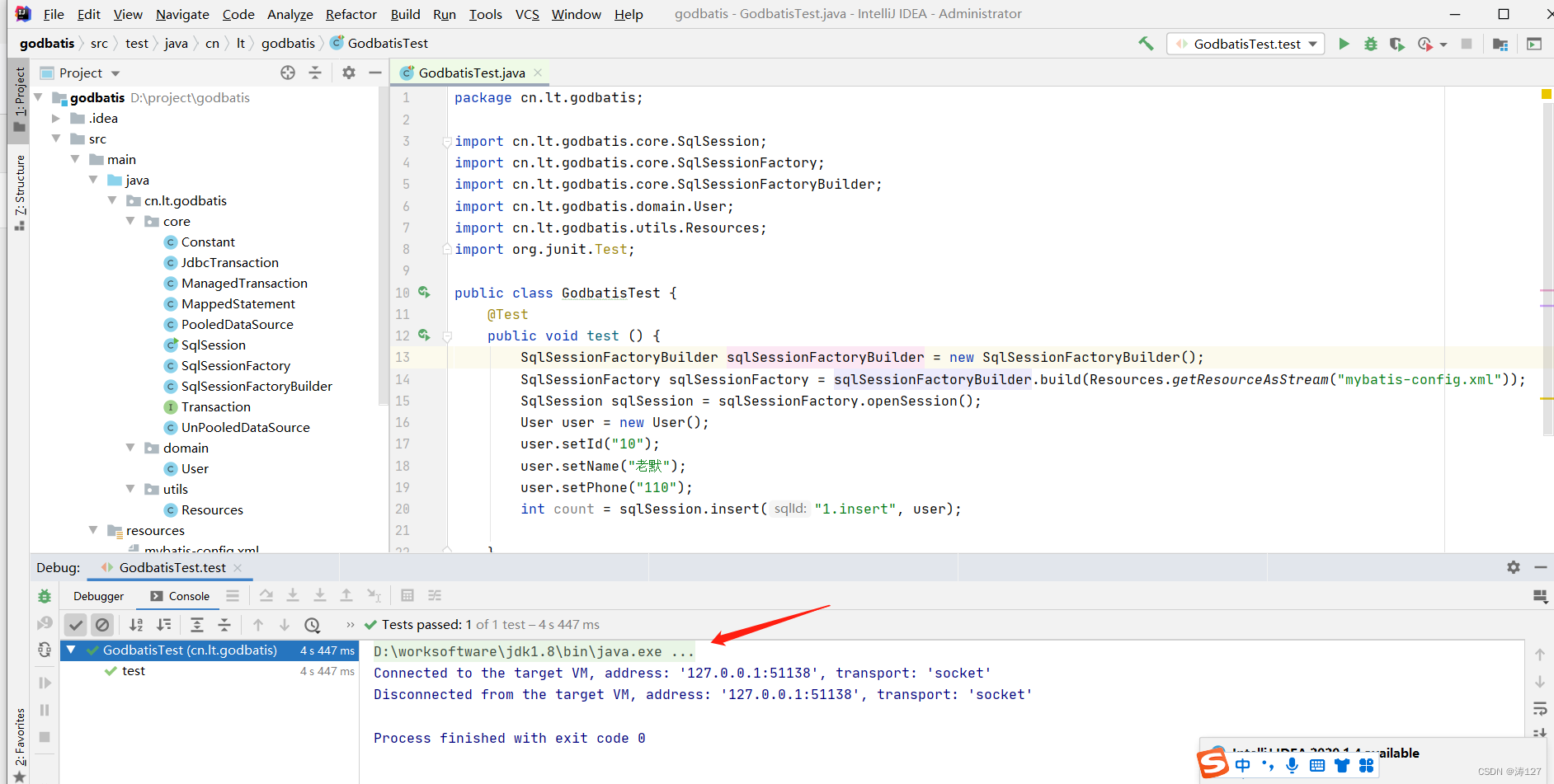Collapse all in Project panel toolbar

pyautogui.click(x=315, y=73)
